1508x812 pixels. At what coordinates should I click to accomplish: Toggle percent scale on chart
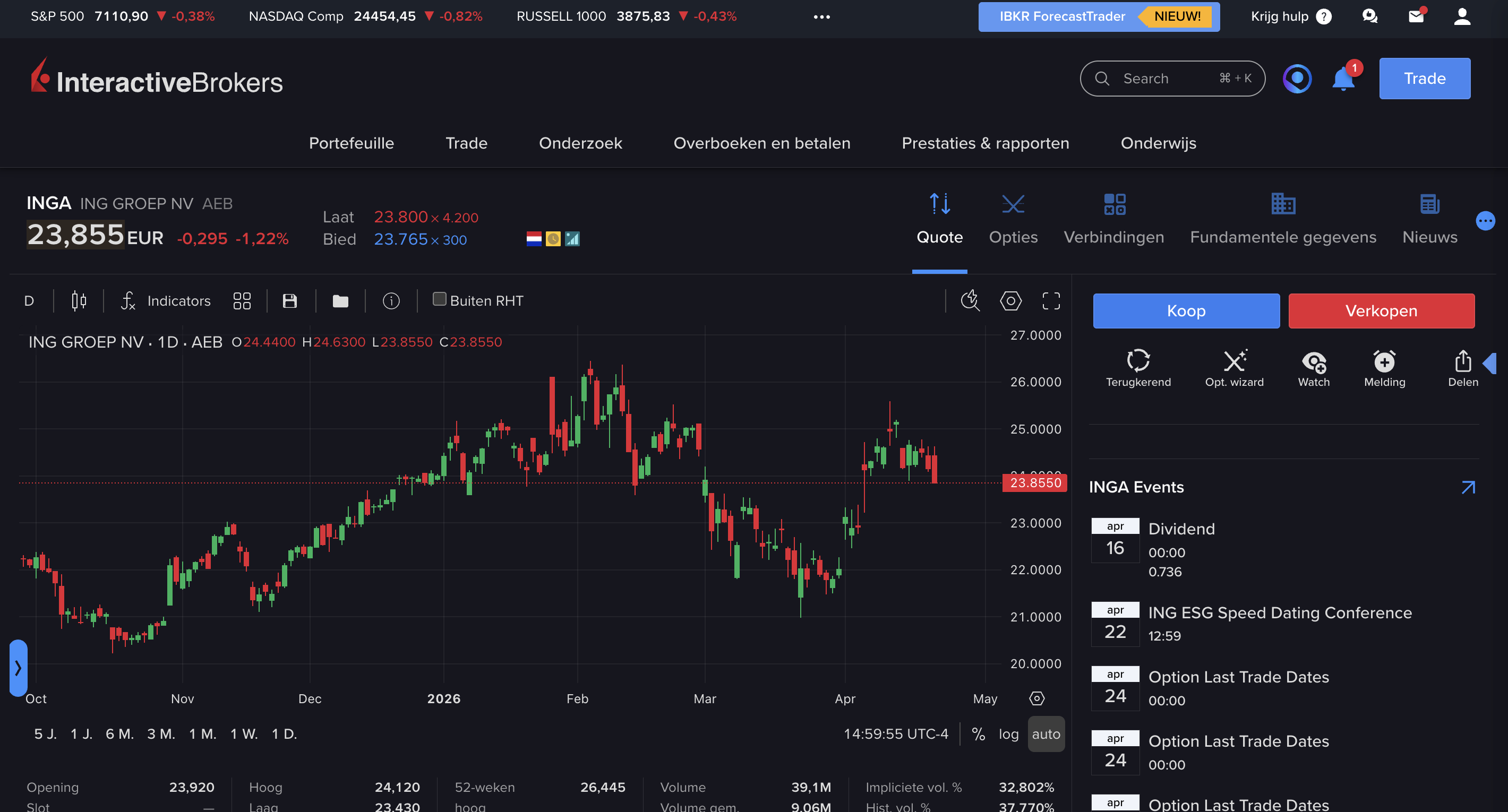pos(978,734)
